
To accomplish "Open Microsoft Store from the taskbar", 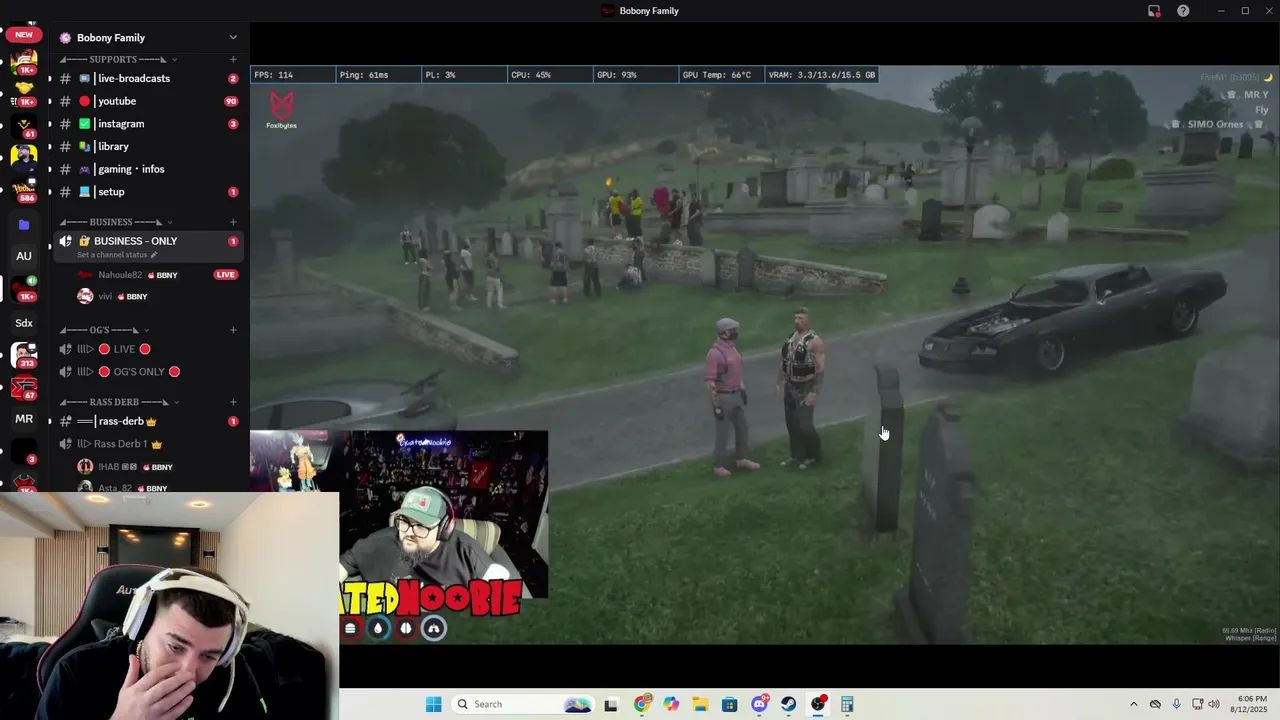I will [x=729, y=704].
